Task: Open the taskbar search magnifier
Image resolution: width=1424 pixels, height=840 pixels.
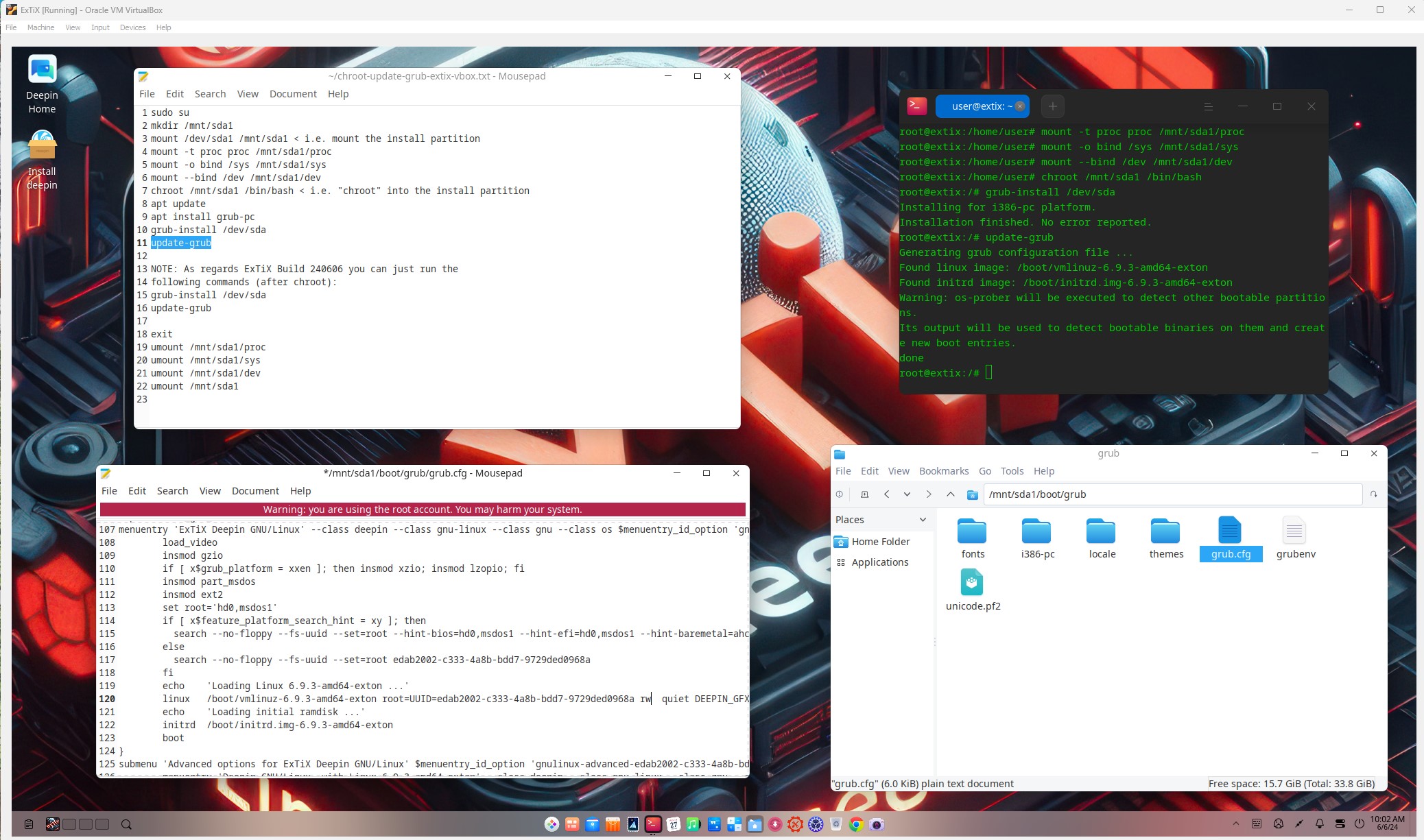Action: [126, 824]
